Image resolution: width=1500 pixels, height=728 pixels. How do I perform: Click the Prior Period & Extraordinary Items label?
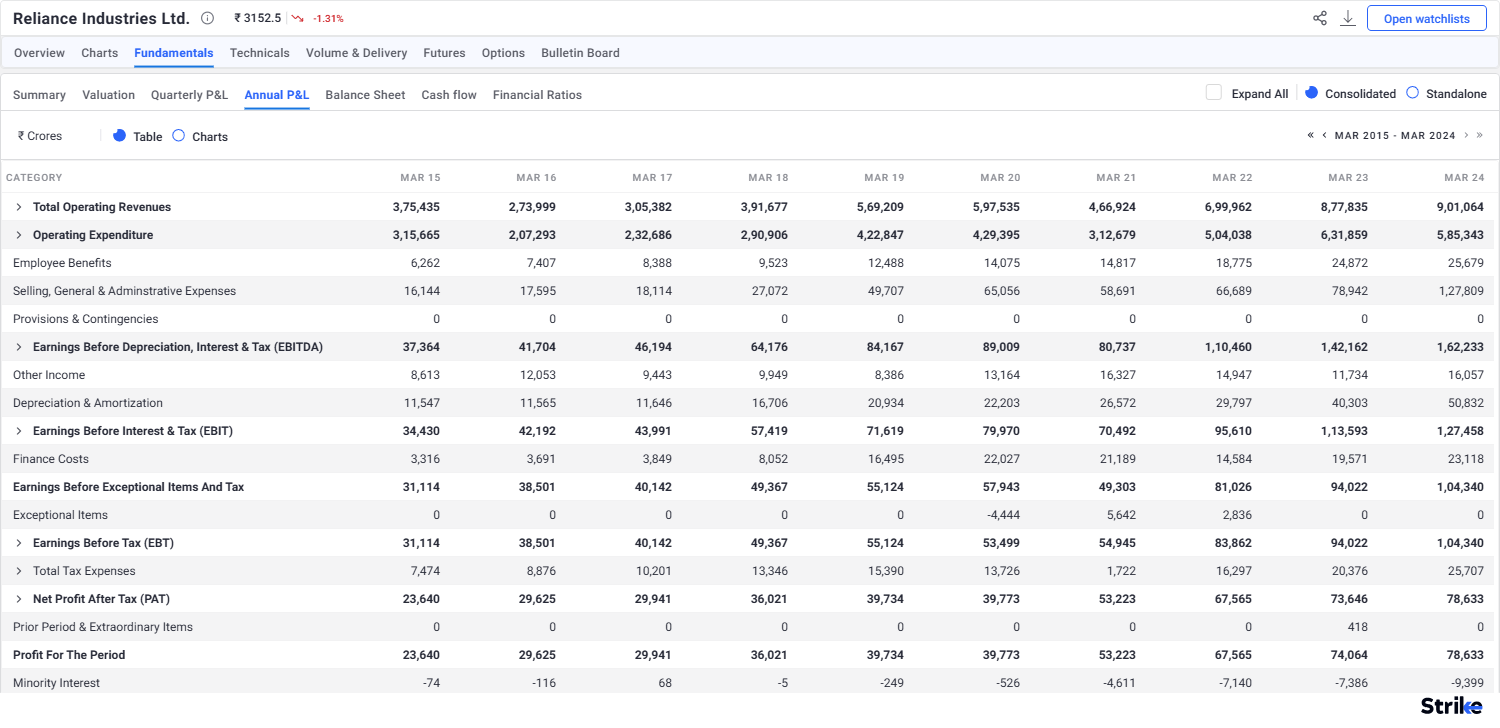(x=103, y=627)
